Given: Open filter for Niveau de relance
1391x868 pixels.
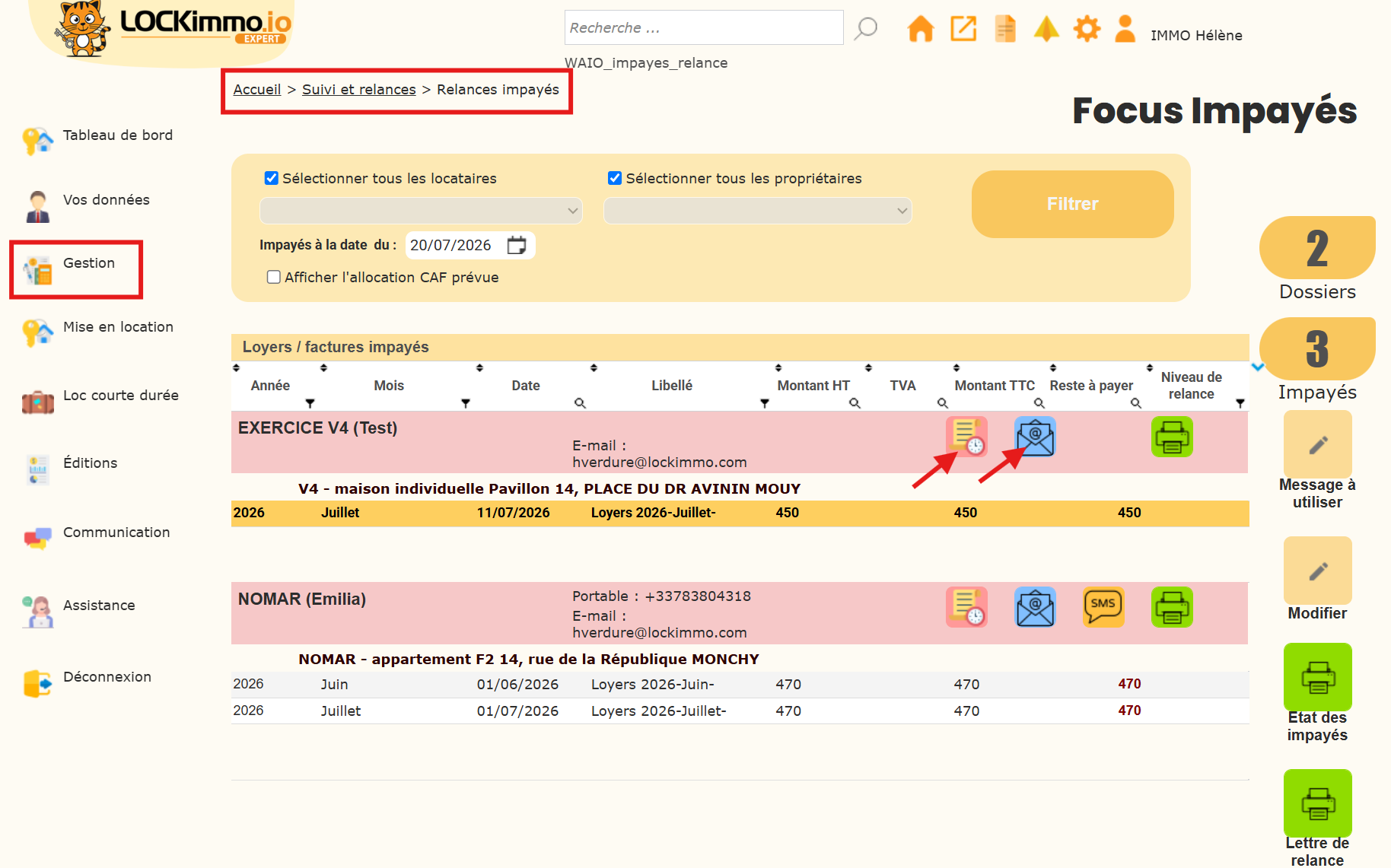Looking at the screenshot, I should (1240, 403).
